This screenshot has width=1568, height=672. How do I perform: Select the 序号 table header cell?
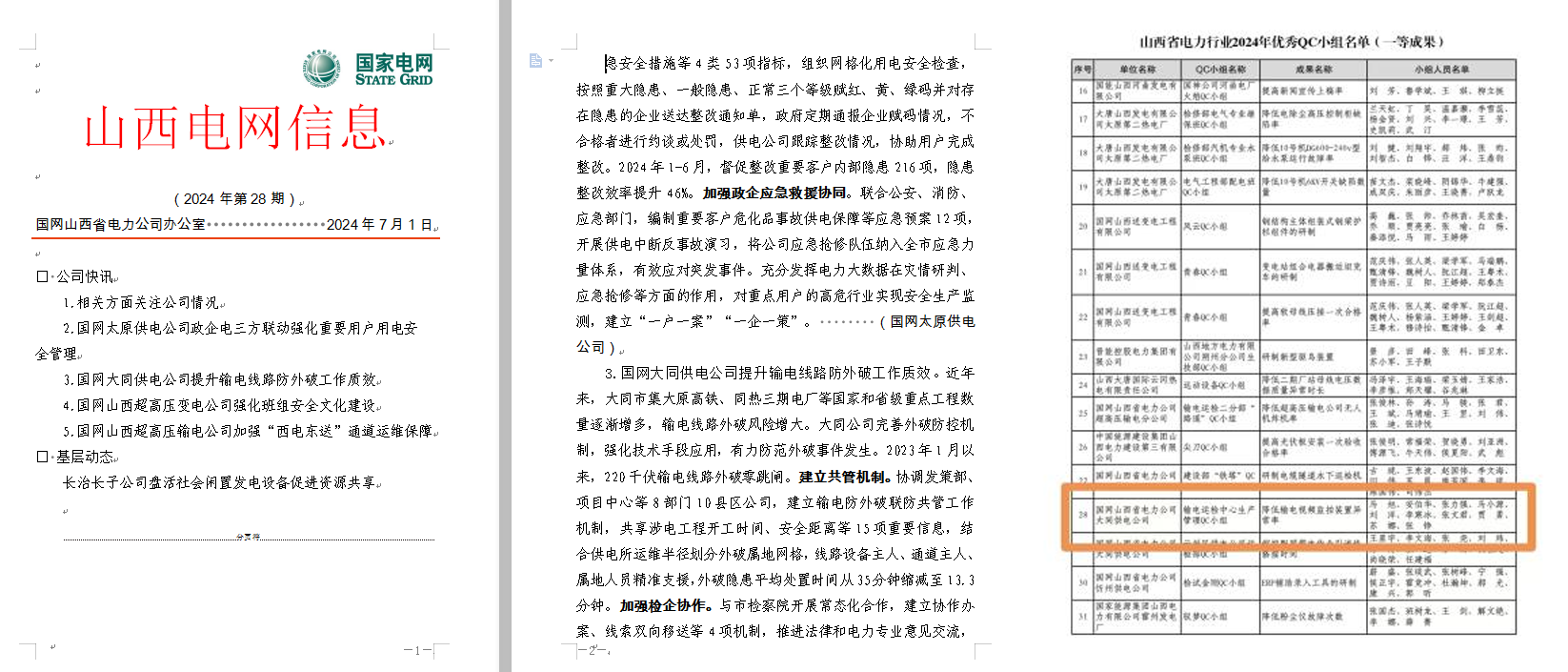1082,70
